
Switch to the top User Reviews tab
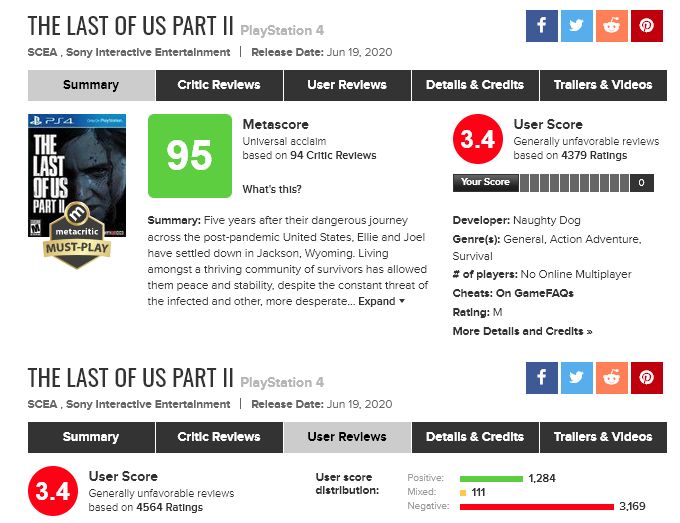(347, 85)
